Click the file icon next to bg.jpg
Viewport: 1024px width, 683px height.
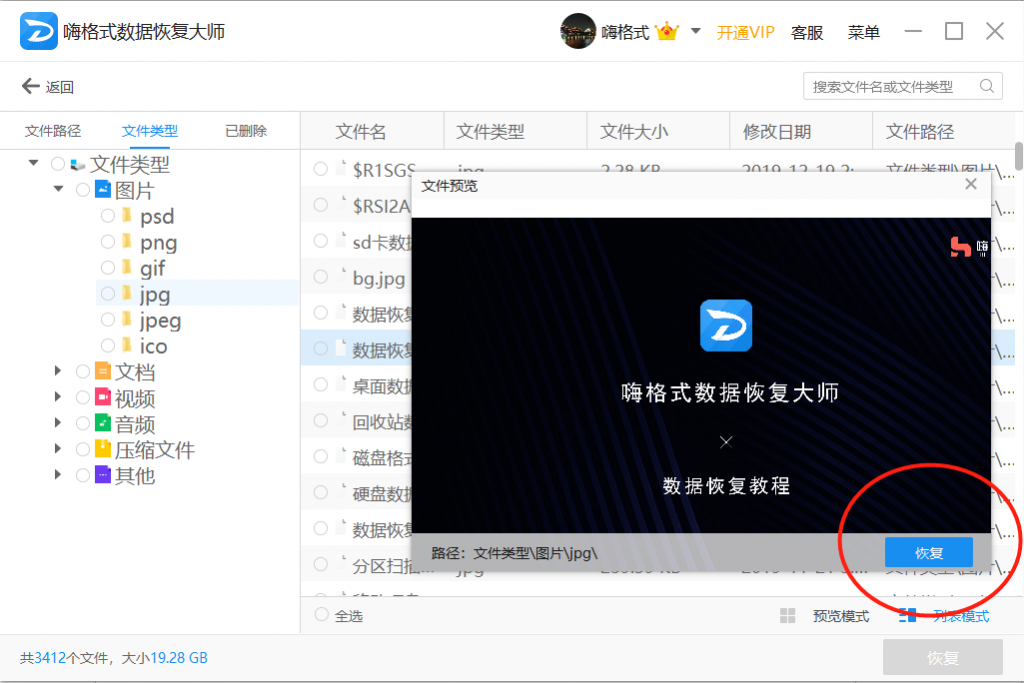coord(340,277)
